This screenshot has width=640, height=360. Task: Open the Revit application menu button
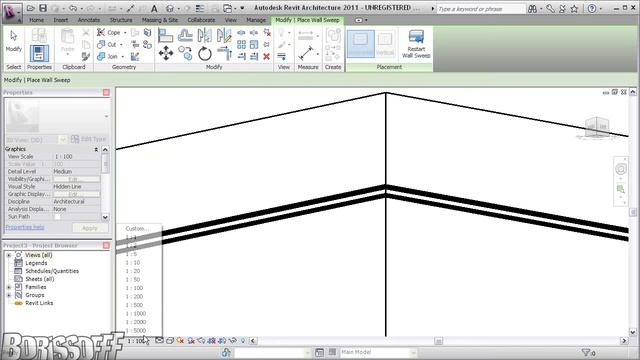(x=12, y=12)
